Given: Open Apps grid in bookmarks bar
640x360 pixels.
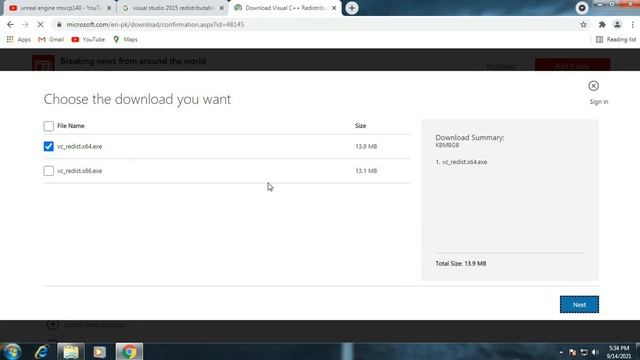Looking at the screenshot, I should (x=18, y=39).
